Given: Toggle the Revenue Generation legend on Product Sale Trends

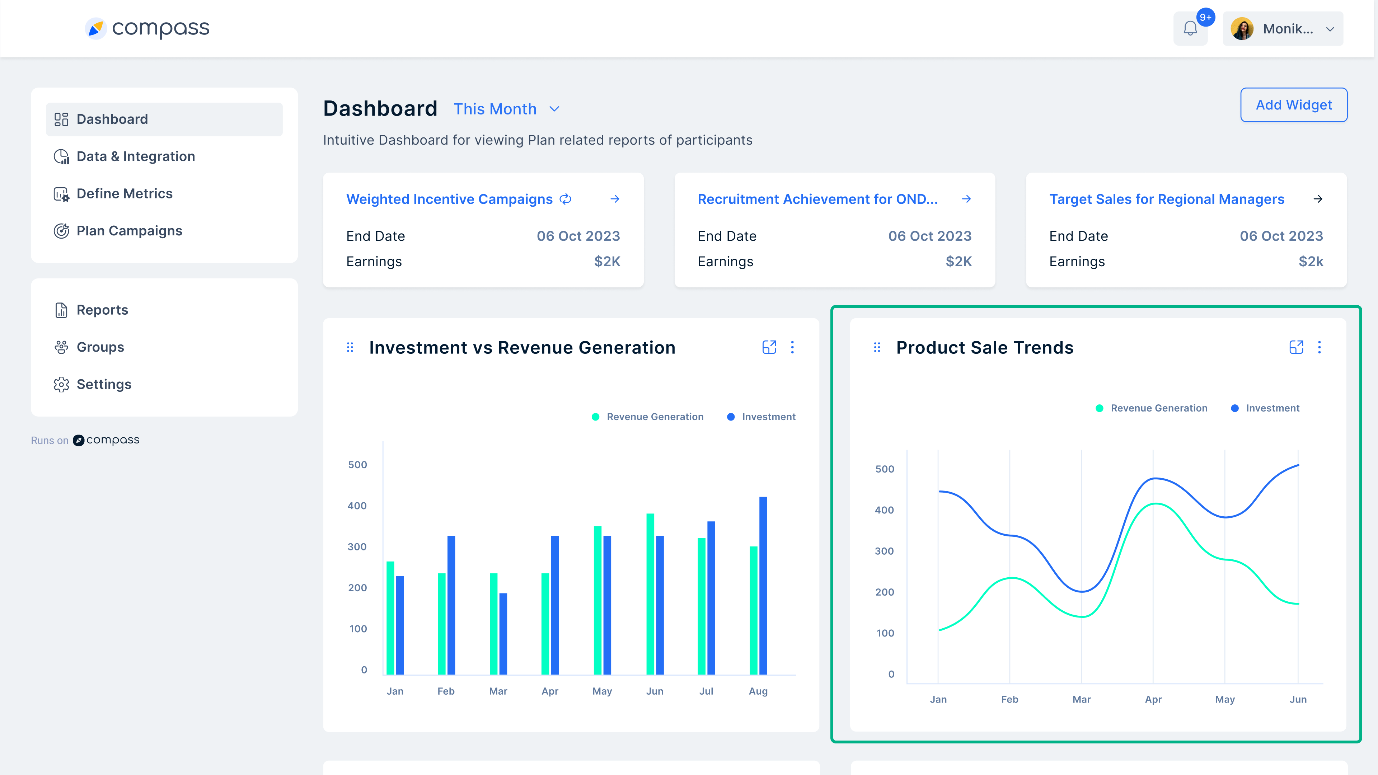Looking at the screenshot, I should [1151, 408].
